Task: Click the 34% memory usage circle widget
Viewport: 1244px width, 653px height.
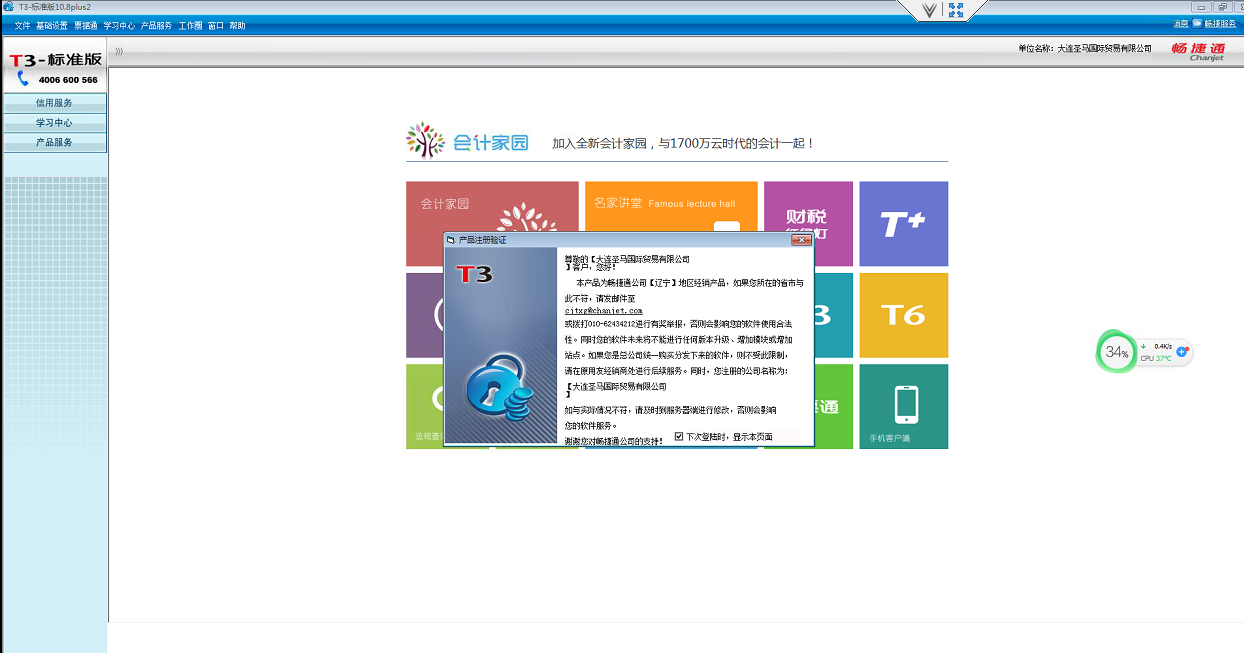Action: (1116, 352)
